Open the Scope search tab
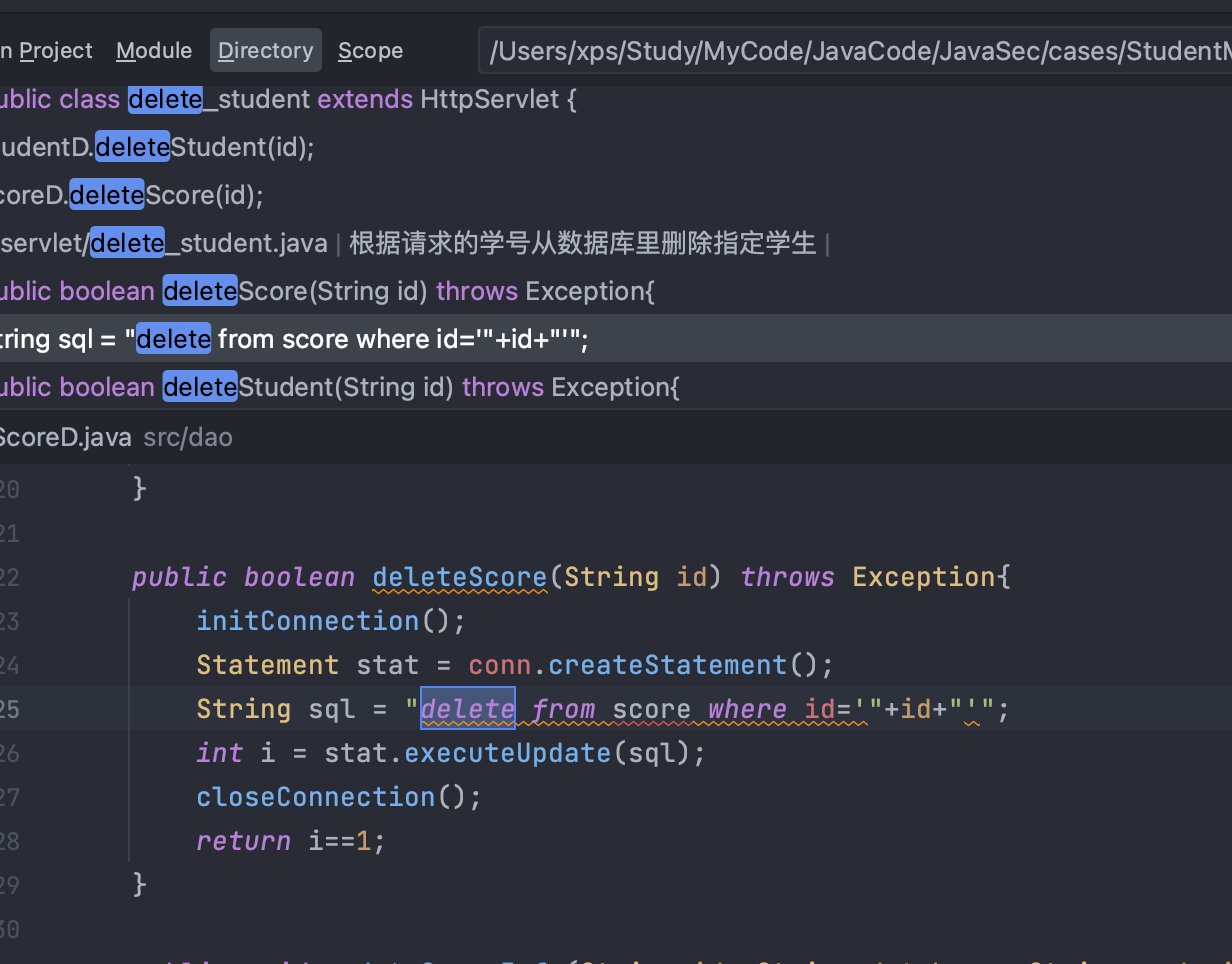The height and width of the screenshot is (964, 1232). tap(370, 51)
